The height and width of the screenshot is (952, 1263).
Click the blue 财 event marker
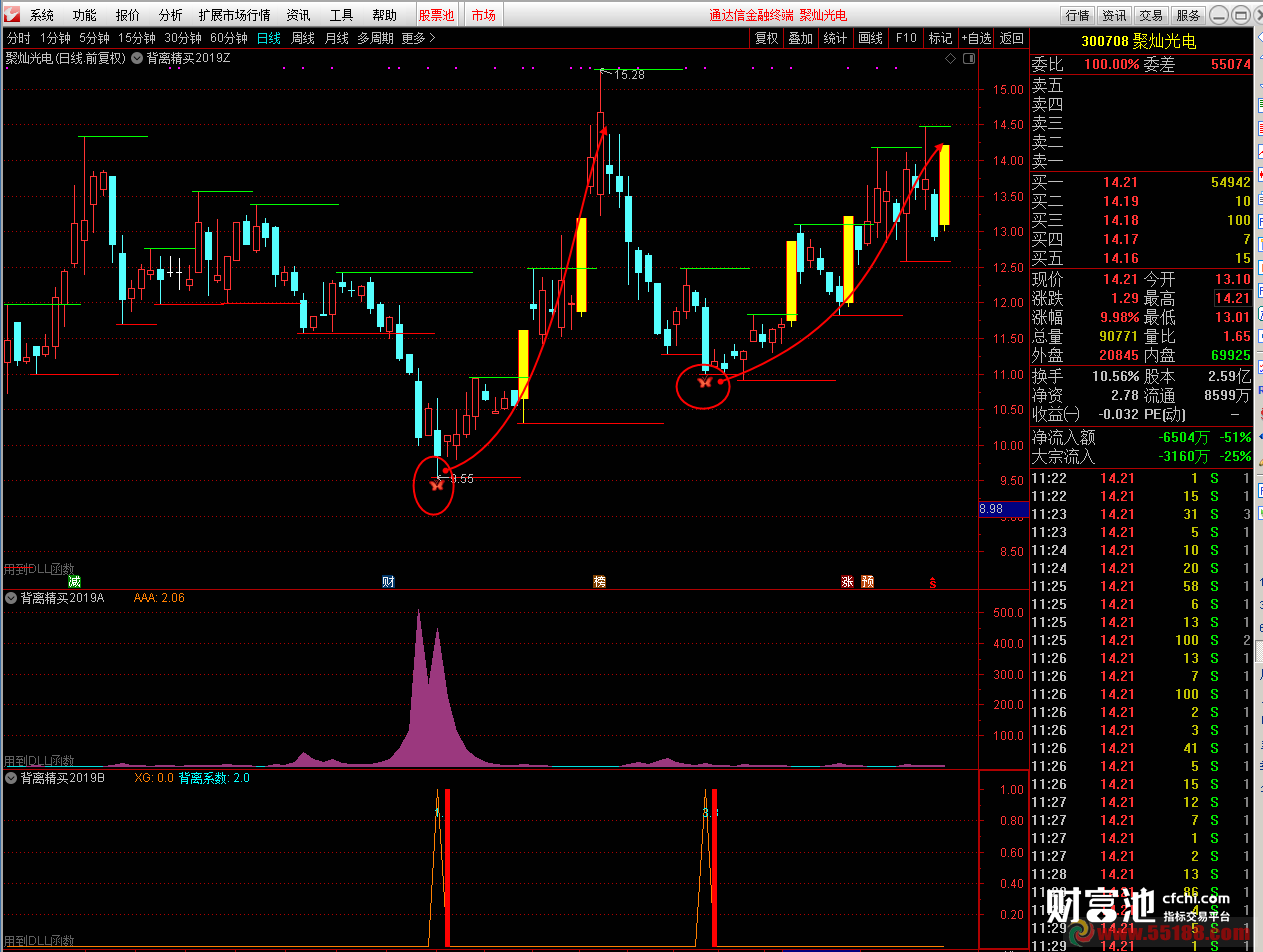(x=388, y=582)
